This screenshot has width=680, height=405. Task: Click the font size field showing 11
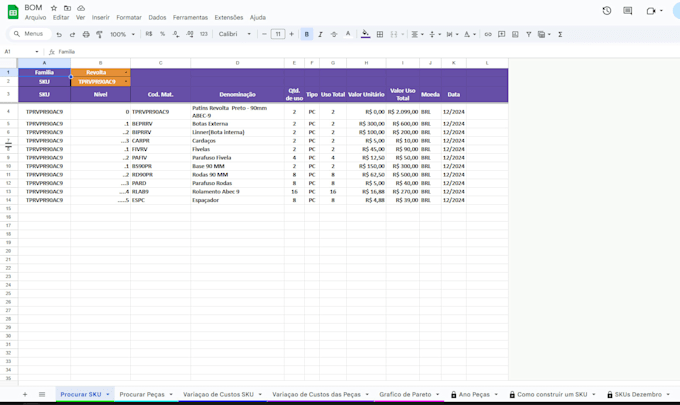pyautogui.click(x=278, y=34)
